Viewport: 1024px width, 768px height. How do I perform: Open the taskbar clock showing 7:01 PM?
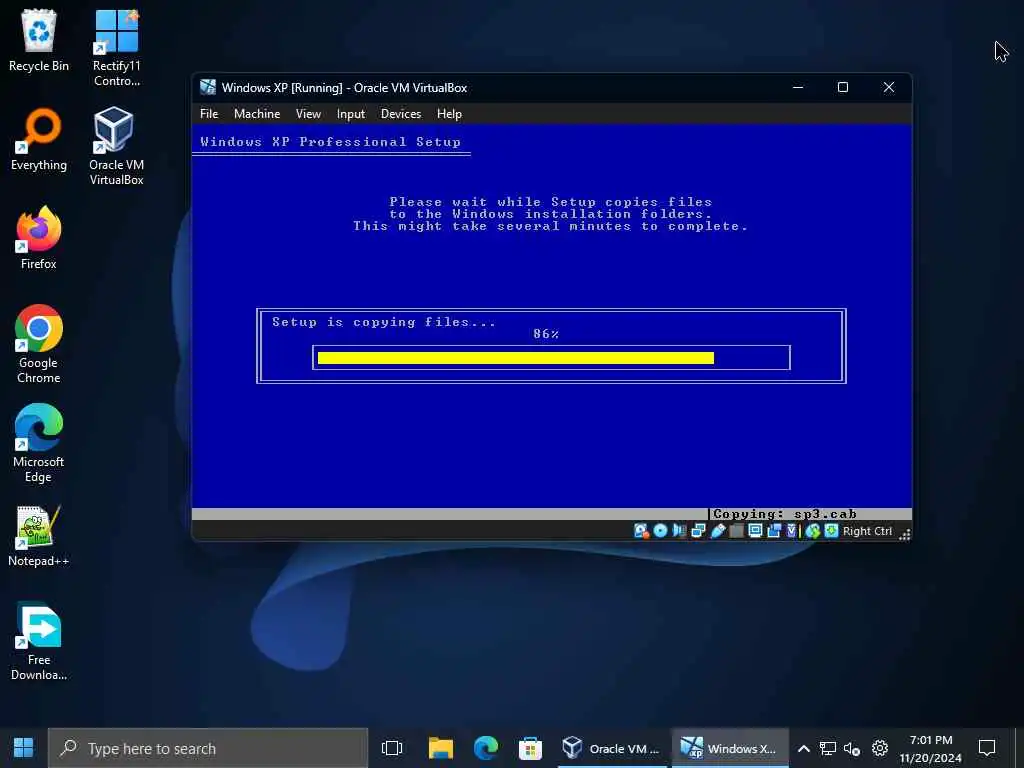click(x=931, y=748)
